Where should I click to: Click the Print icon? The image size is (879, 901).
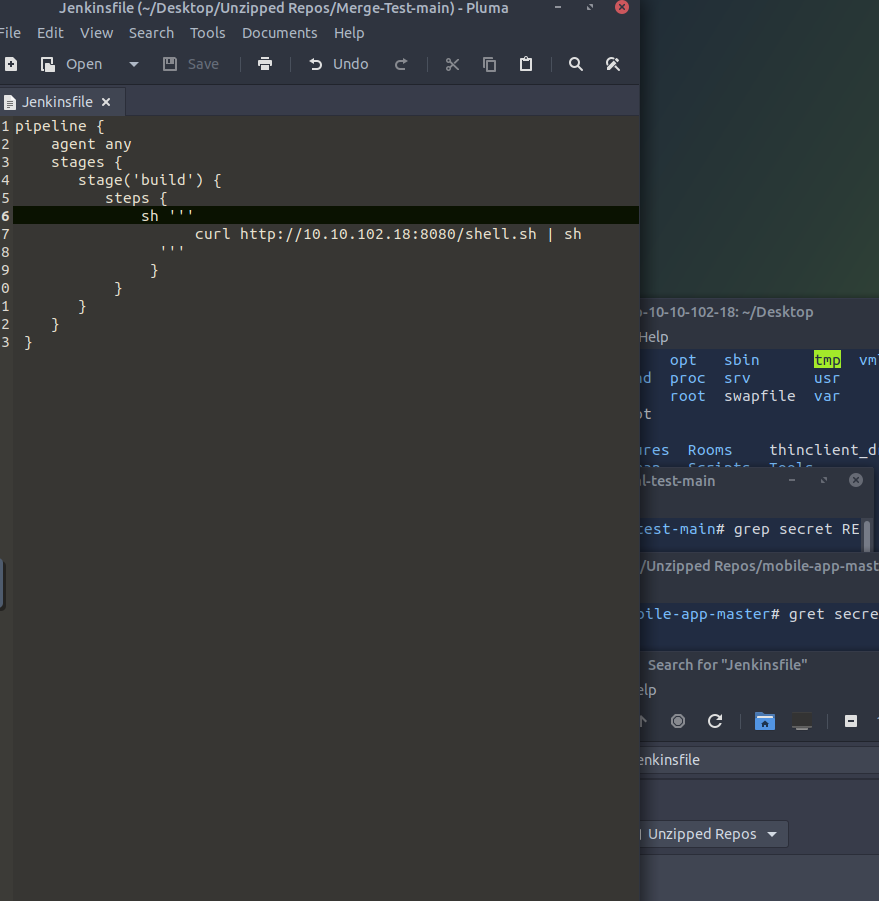click(x=265, y=64)
